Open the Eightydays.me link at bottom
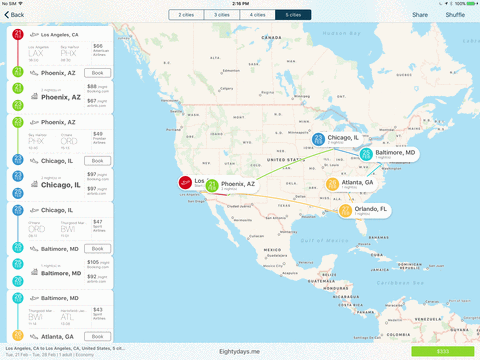Image resolution: width=480 pixels, height=360 pixels. (239, 351)
